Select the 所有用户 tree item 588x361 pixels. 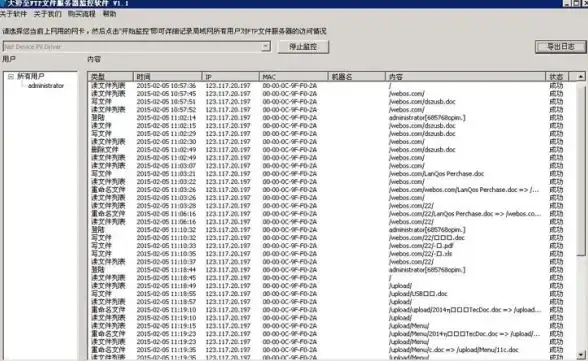[30, 76]
